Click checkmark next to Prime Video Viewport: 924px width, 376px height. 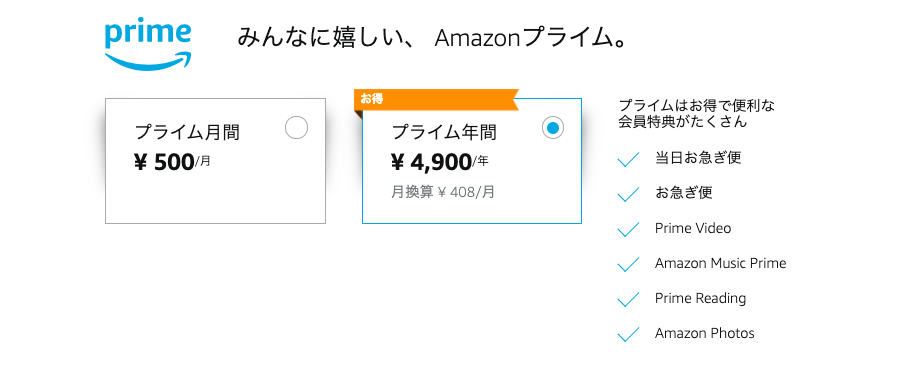[x=628, y=229]
